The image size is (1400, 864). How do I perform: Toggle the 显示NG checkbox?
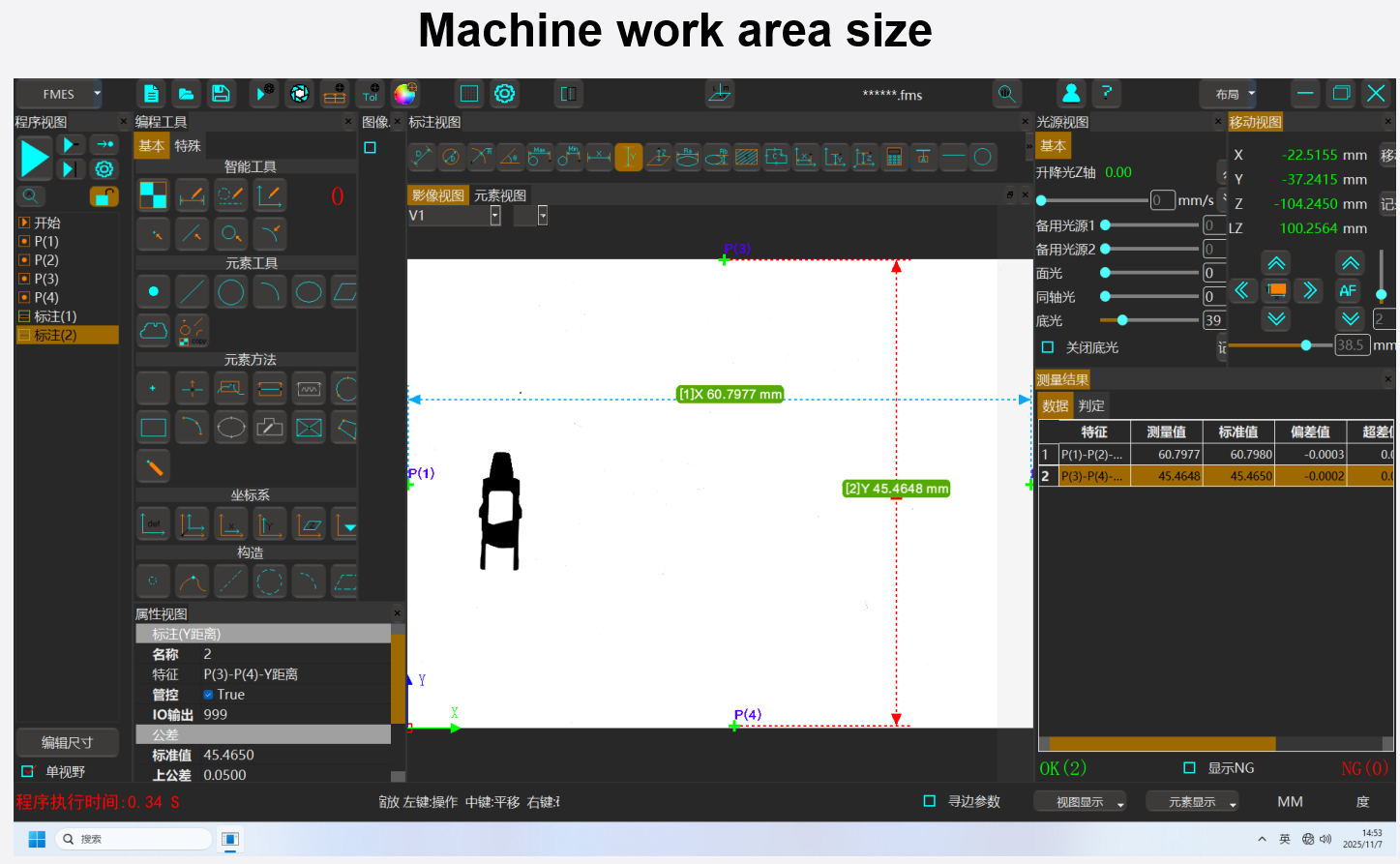[x=1190, y=768]
